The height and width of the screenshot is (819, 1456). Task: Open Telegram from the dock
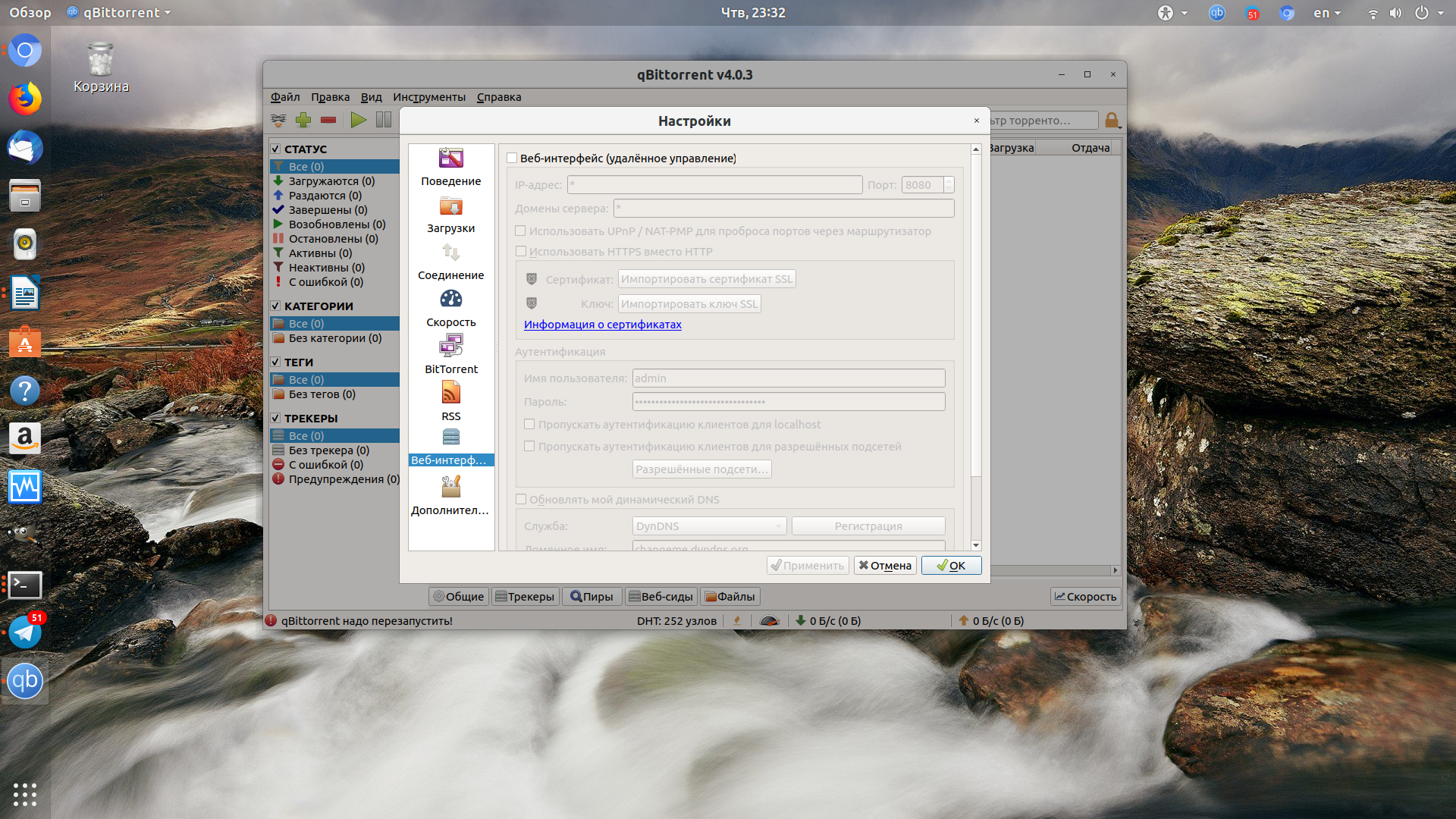click(25, 632)
